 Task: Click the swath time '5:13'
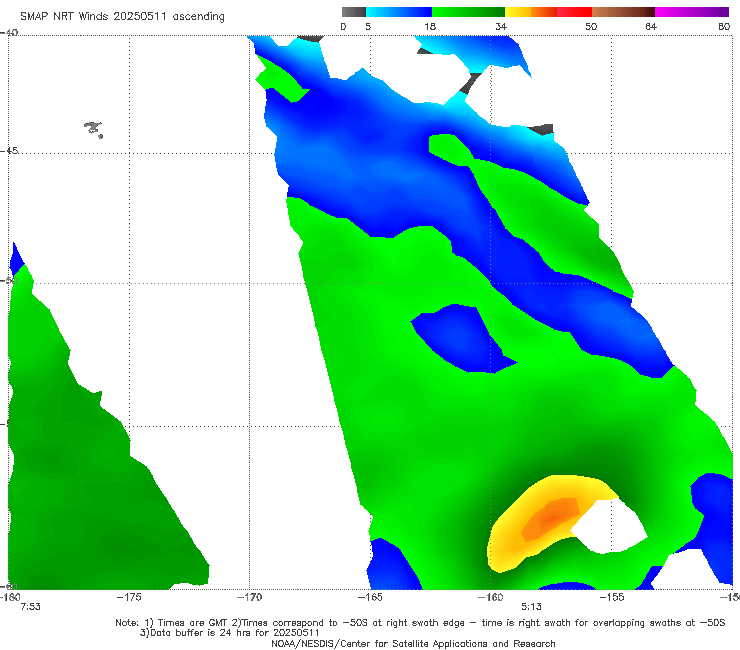click(x=531, y=607)
